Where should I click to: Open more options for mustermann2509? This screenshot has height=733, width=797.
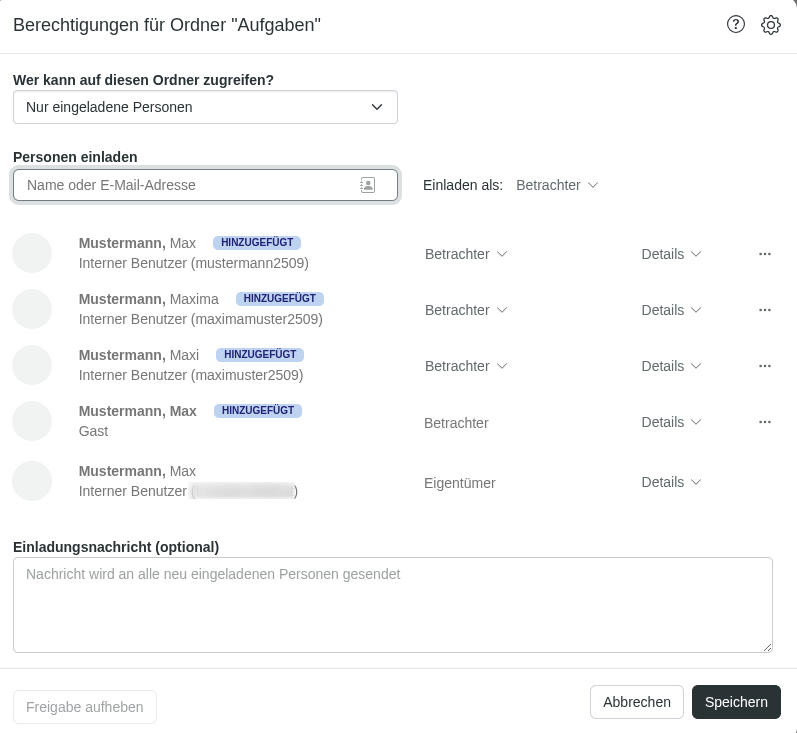click(765, 254)
